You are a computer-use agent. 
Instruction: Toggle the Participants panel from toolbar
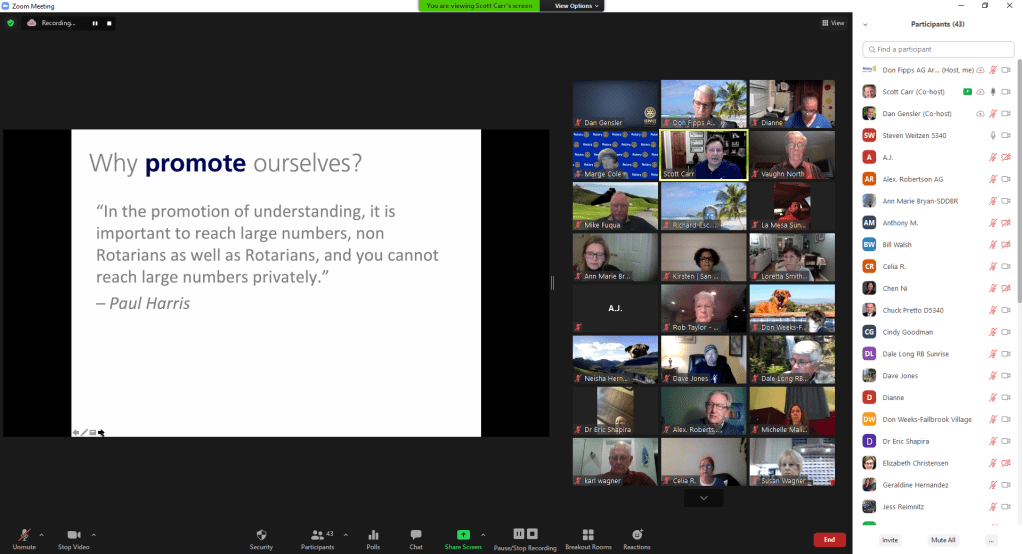pos(317,537)
